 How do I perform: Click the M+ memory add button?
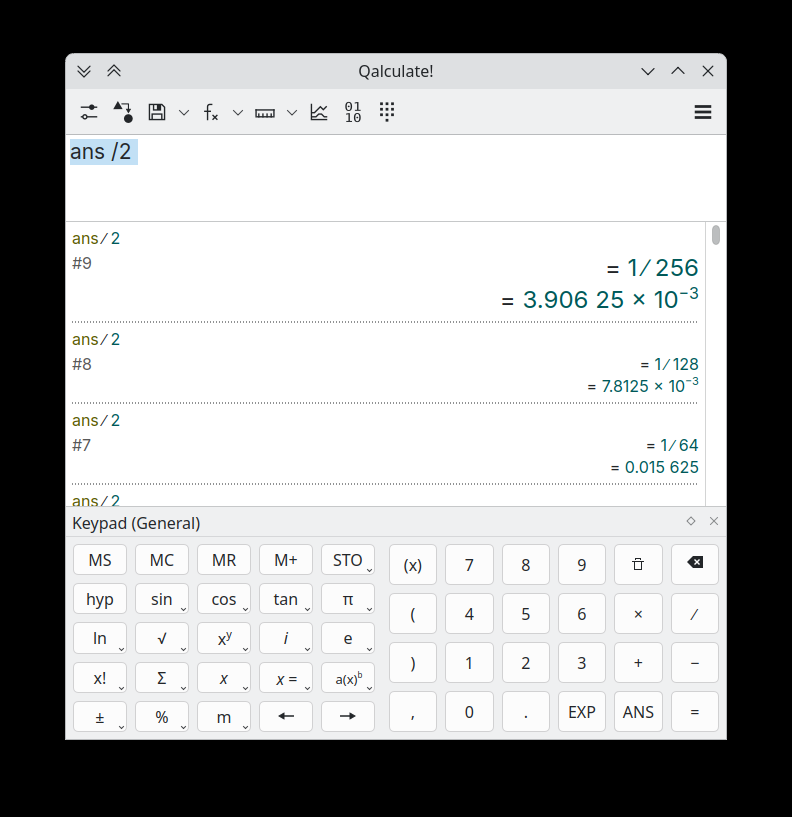click(x=286, y=560)
